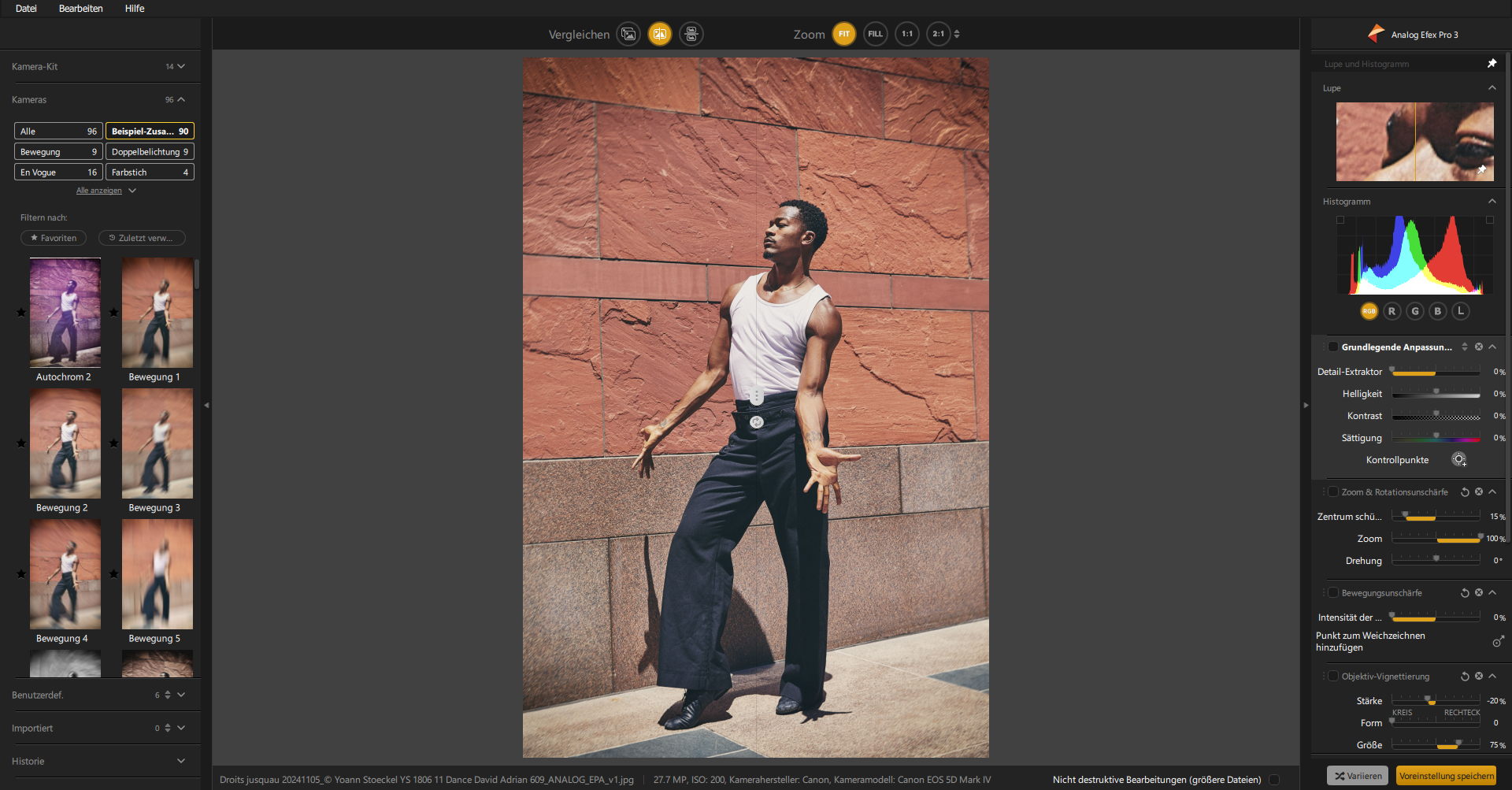Viewport: 1512px width, 790px height.
Task: Click the Alle anzeigen link
Action: 99,191
